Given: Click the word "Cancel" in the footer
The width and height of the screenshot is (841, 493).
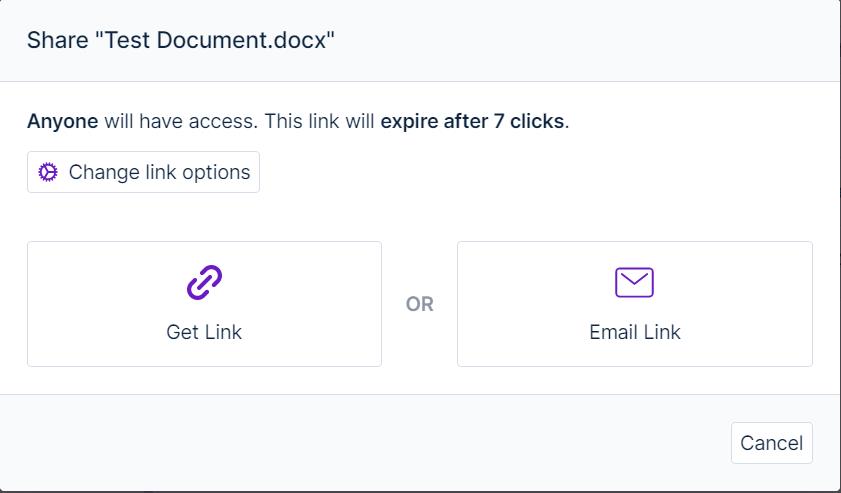Looking at the screenshot, I should 772,443.
